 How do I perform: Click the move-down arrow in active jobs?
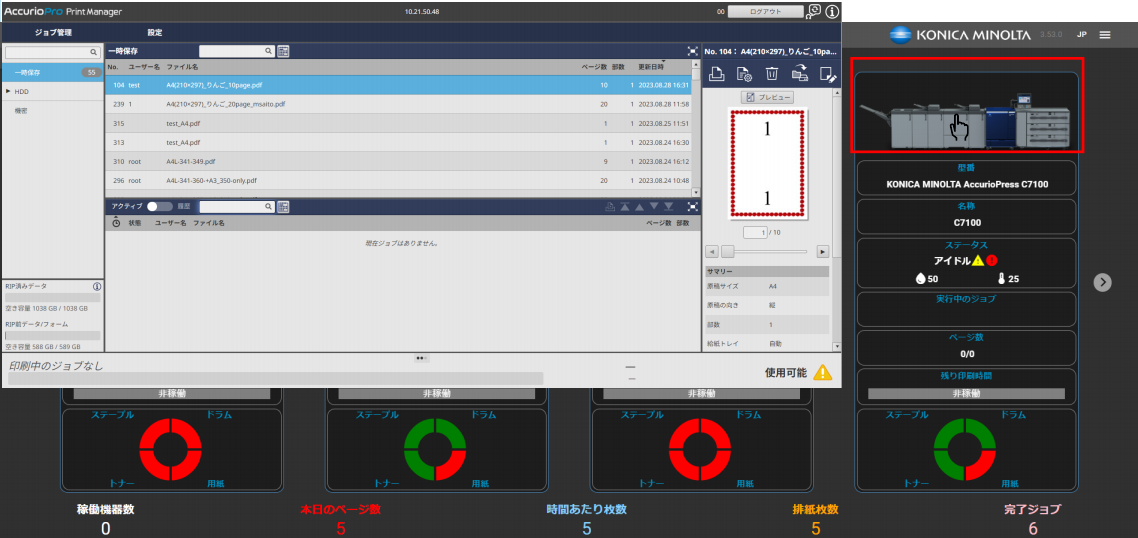point(654,207)
